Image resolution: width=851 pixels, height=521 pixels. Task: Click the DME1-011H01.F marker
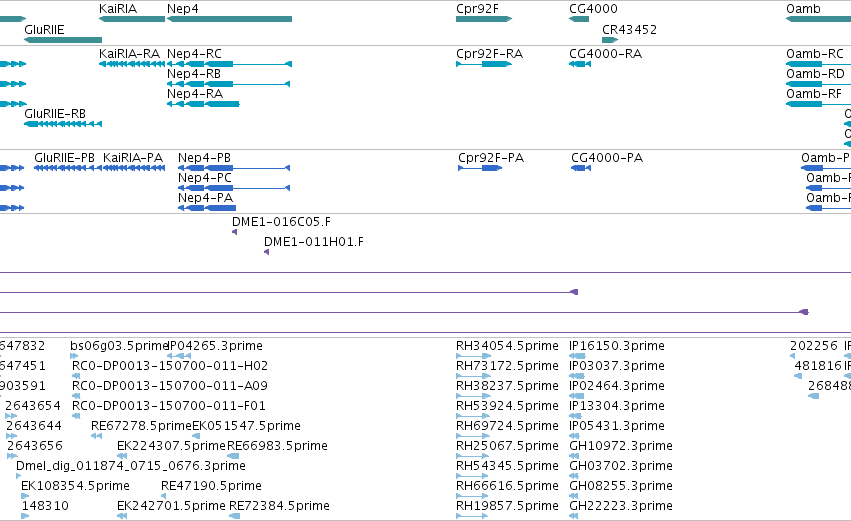[x=266, y=252]
